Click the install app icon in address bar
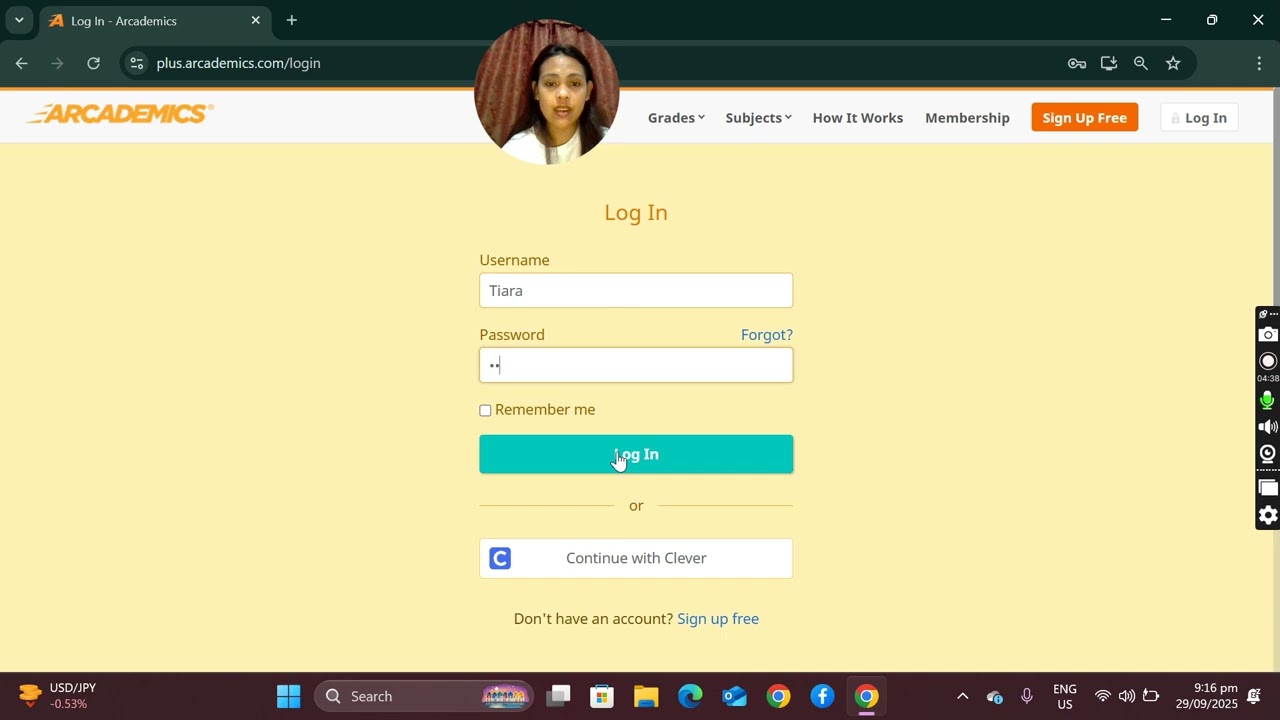Screen dimensions: 1280x720 (x=1109, y=63)
